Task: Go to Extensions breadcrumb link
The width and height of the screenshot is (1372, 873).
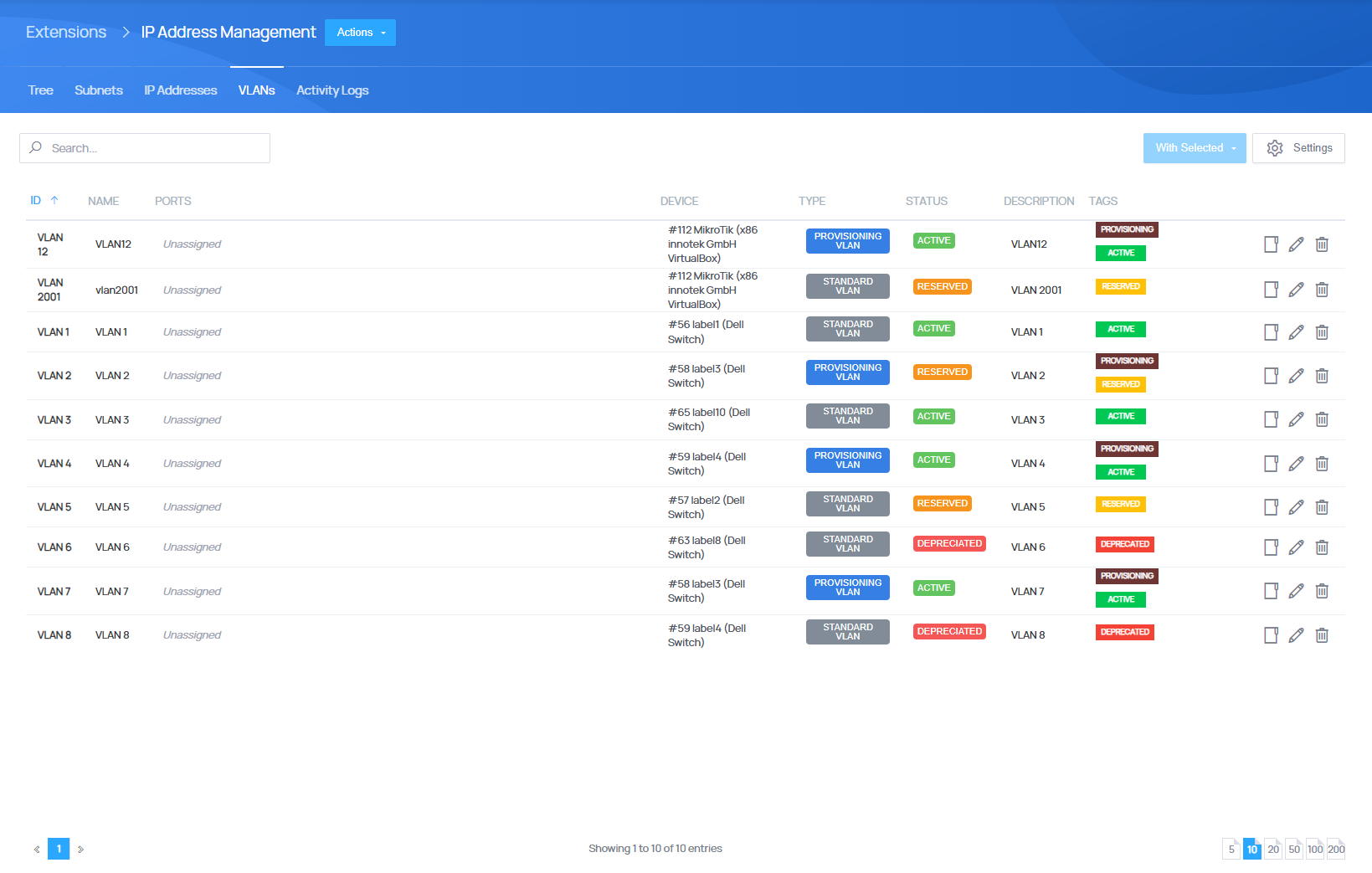Action: [66, 32]
